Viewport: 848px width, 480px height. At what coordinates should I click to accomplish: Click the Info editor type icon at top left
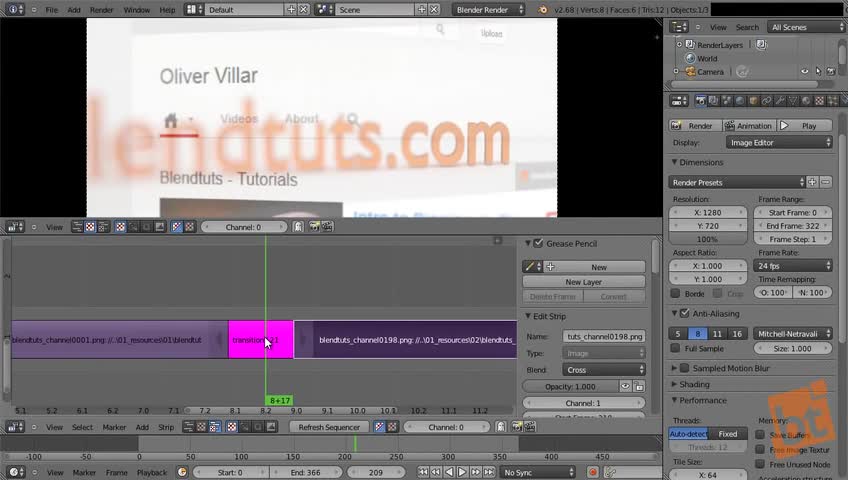click(14, 10)
